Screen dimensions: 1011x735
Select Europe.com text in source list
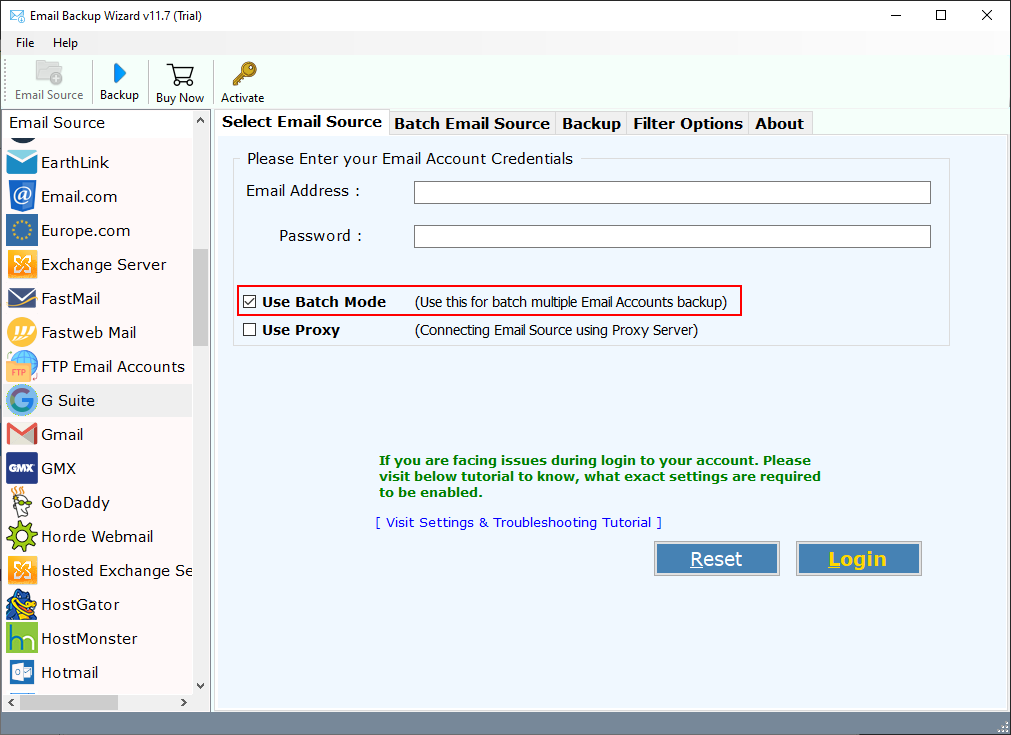86,231
